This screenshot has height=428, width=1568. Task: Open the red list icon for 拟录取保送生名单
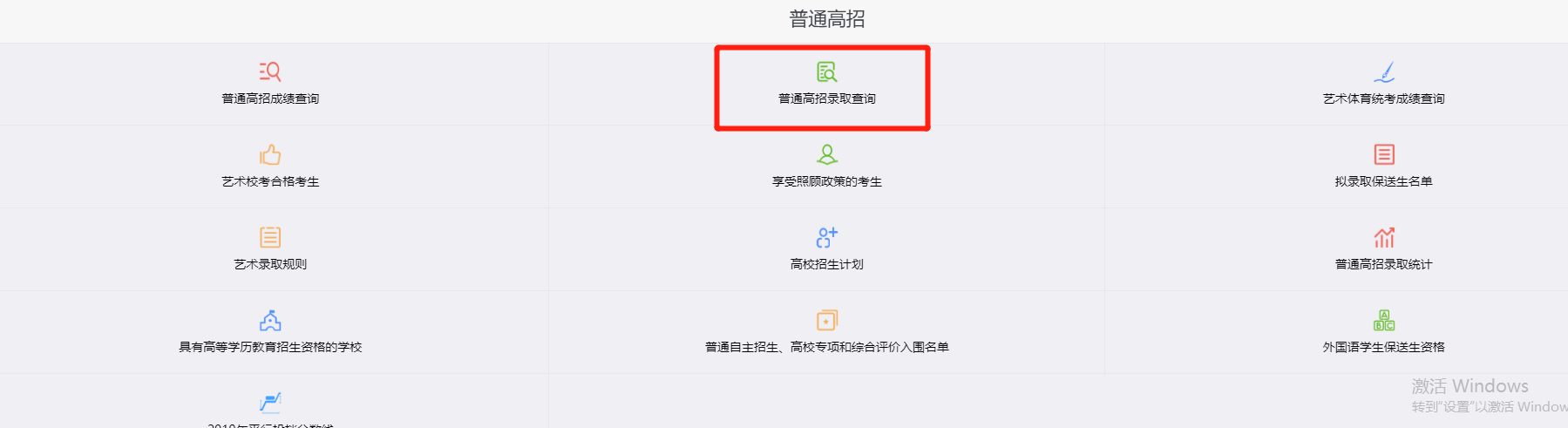tap(1384, 154)
